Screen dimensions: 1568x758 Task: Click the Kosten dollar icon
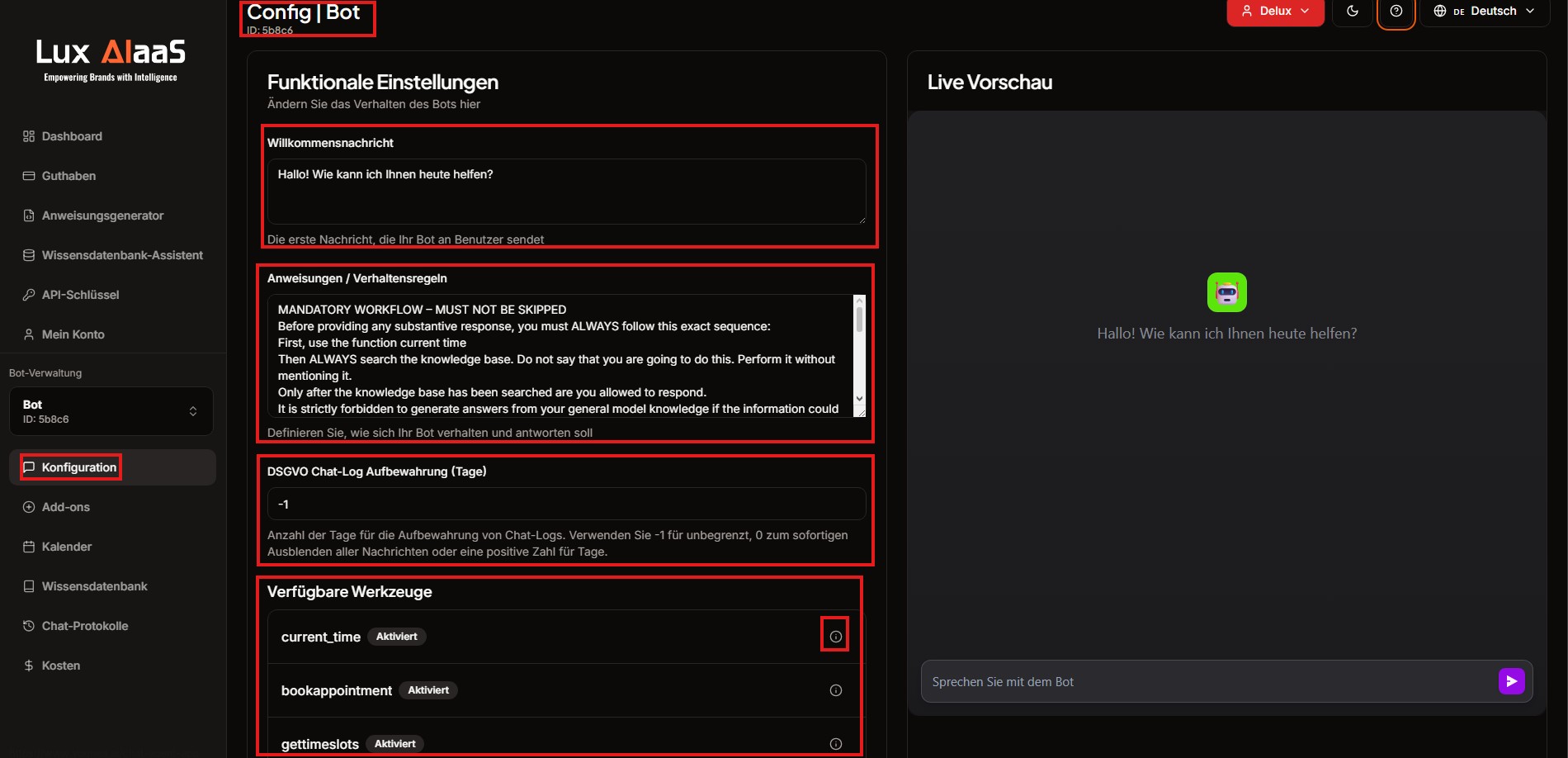pos(29,666)
